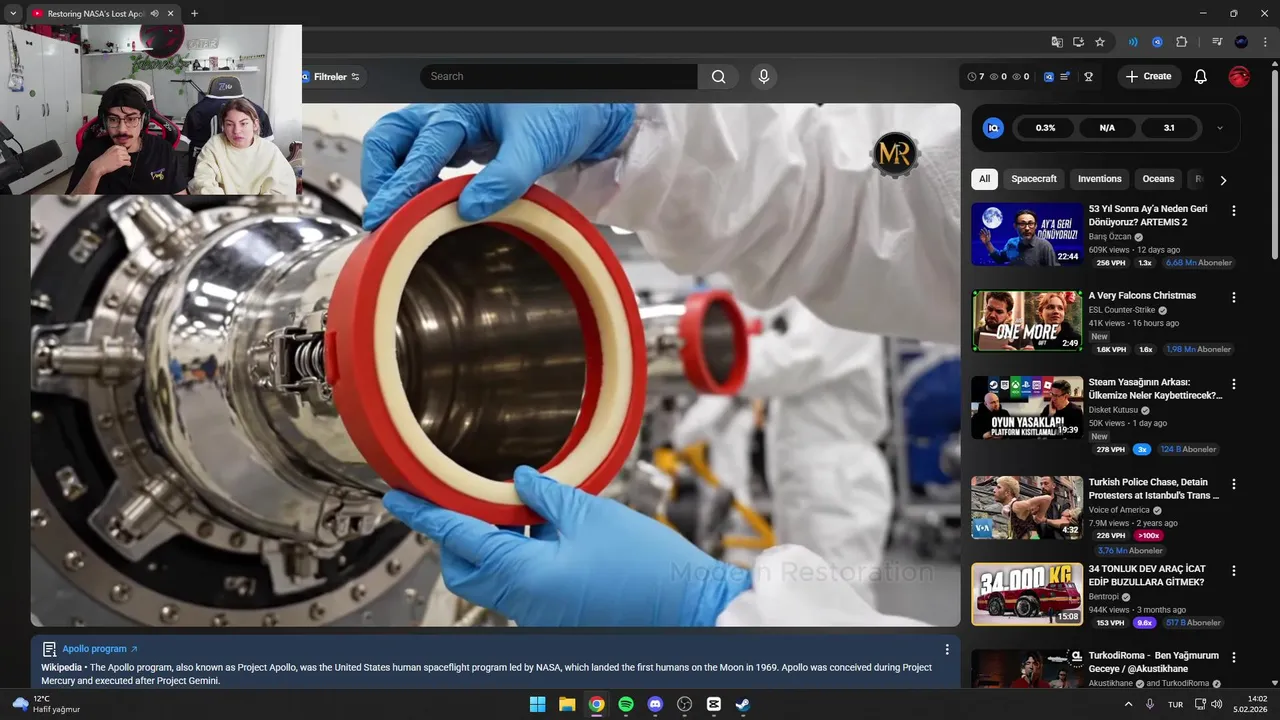The width and height of the screenshot is (1280, 720).
Task: Open the ONE MORE video thumbnail
Action: (1027, 321)
